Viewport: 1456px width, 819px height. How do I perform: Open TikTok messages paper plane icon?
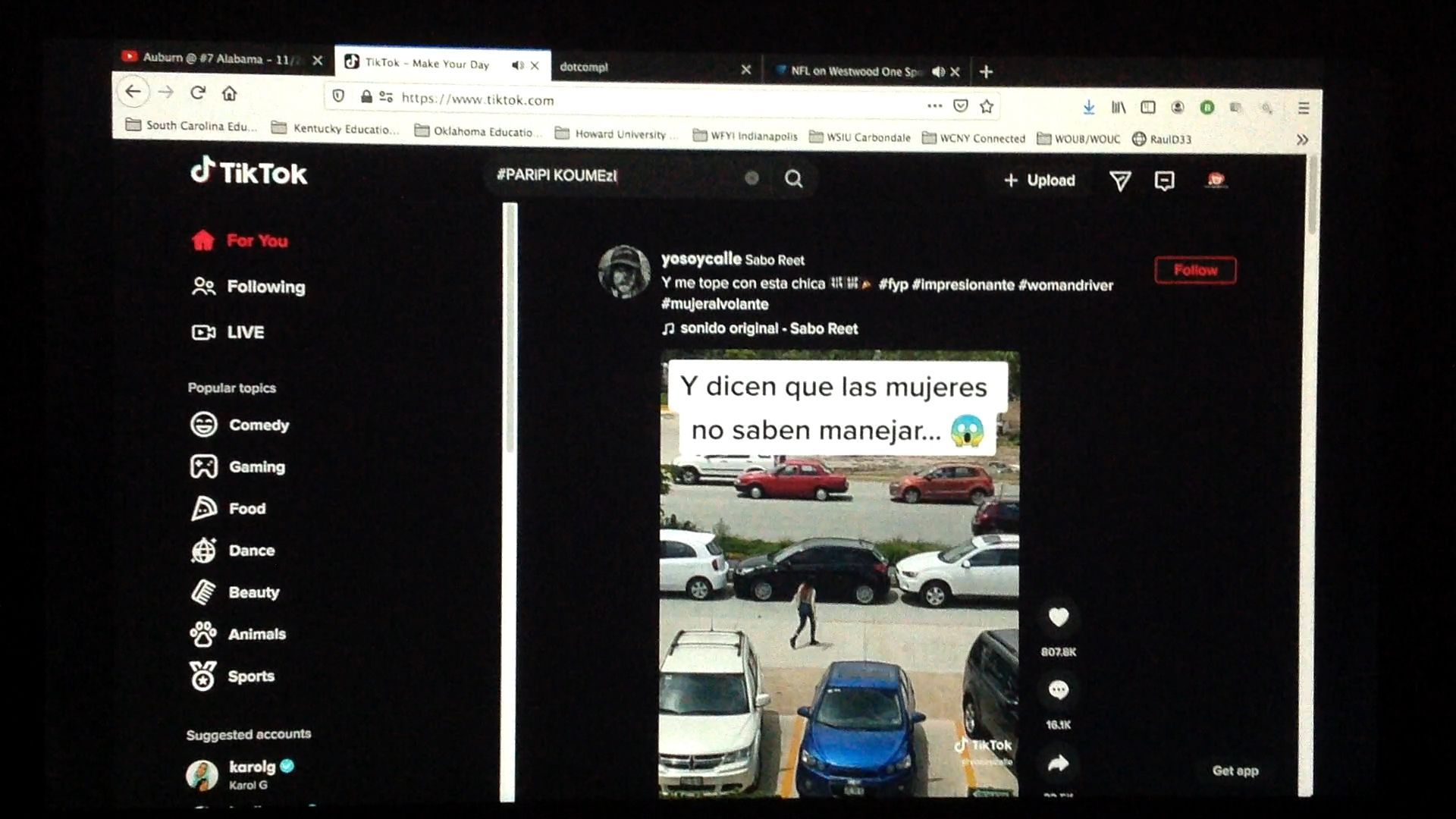1120,180
